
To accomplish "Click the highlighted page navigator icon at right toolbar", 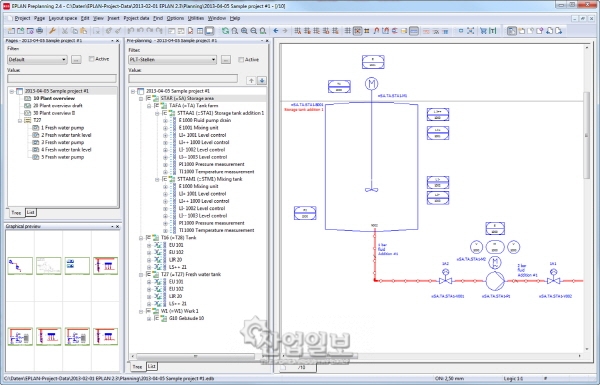I will (512, 31).
